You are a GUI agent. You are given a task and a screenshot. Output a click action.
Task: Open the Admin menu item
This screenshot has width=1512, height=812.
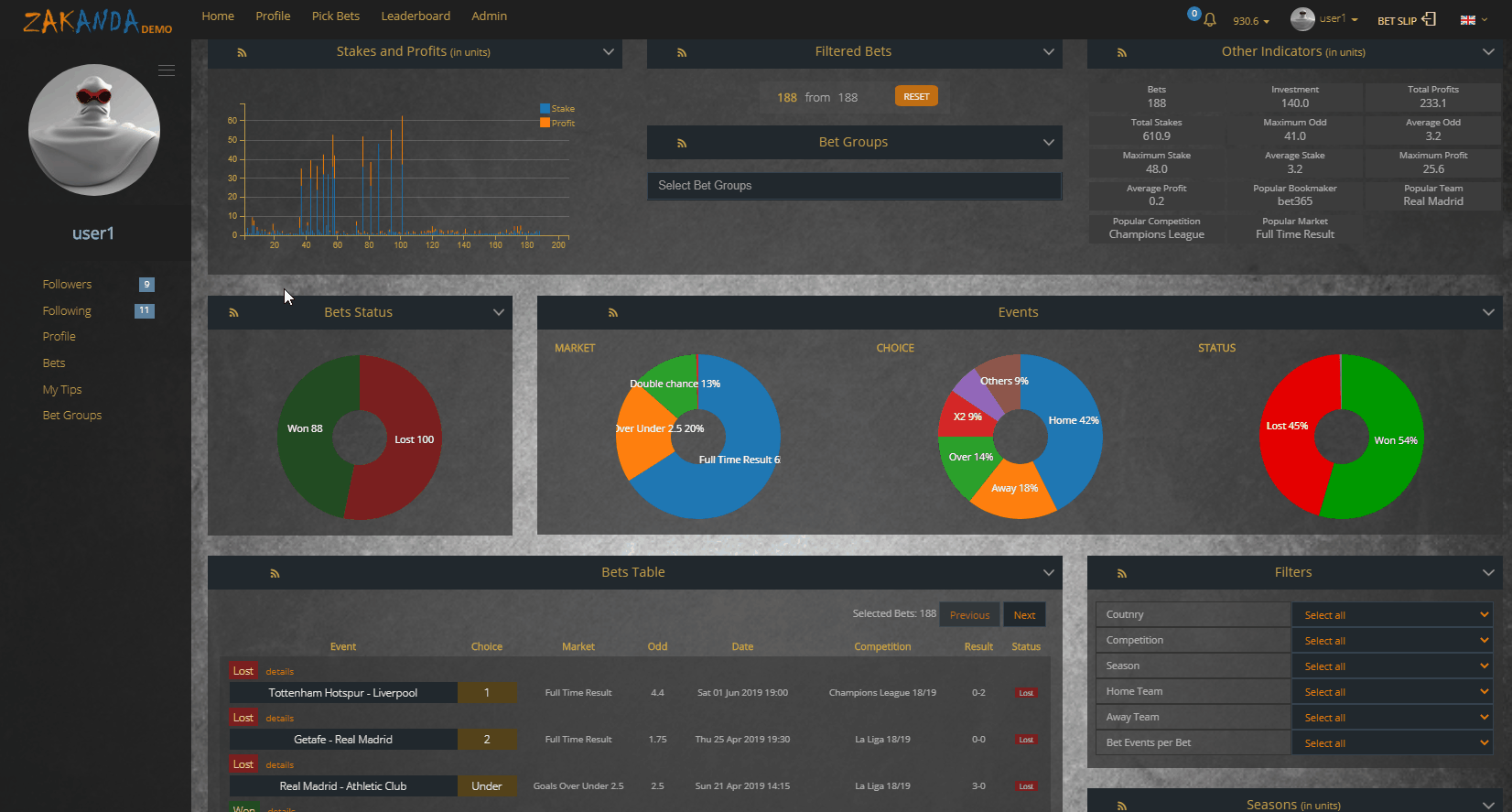489,16
